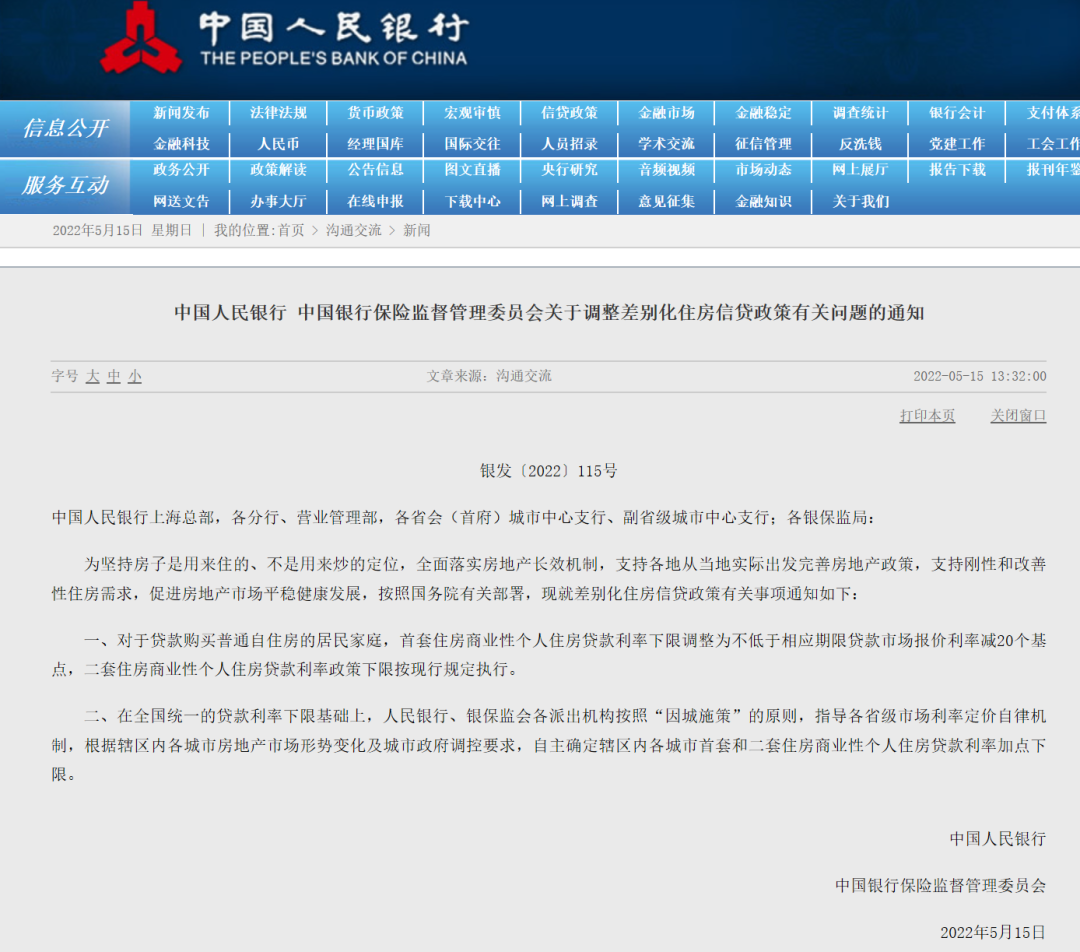The width and height of the screenshot is (1080, 952).
Task: Visit the 征信管理 page
Action: click(764, 143)
